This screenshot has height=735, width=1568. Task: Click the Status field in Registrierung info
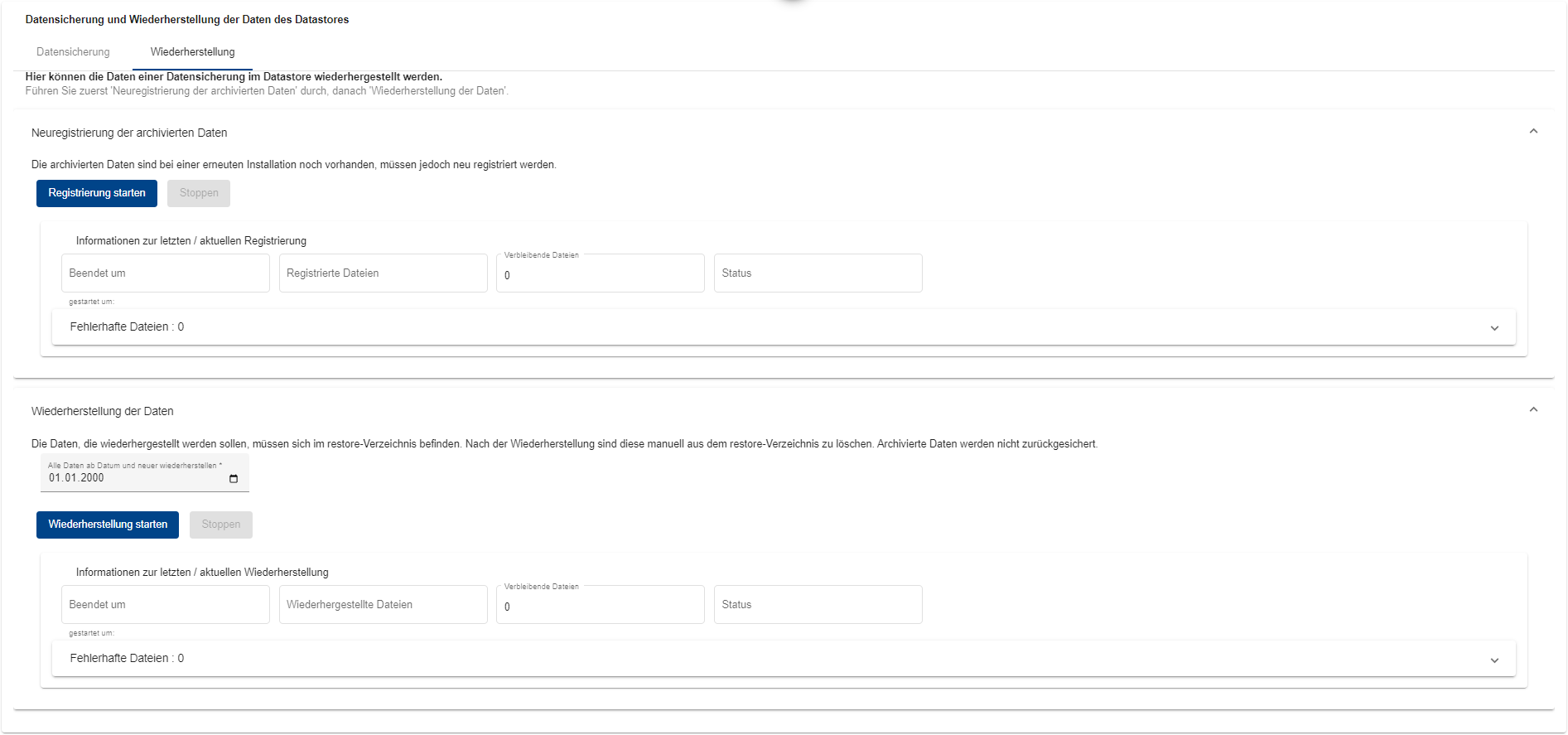tap(818, 273)
